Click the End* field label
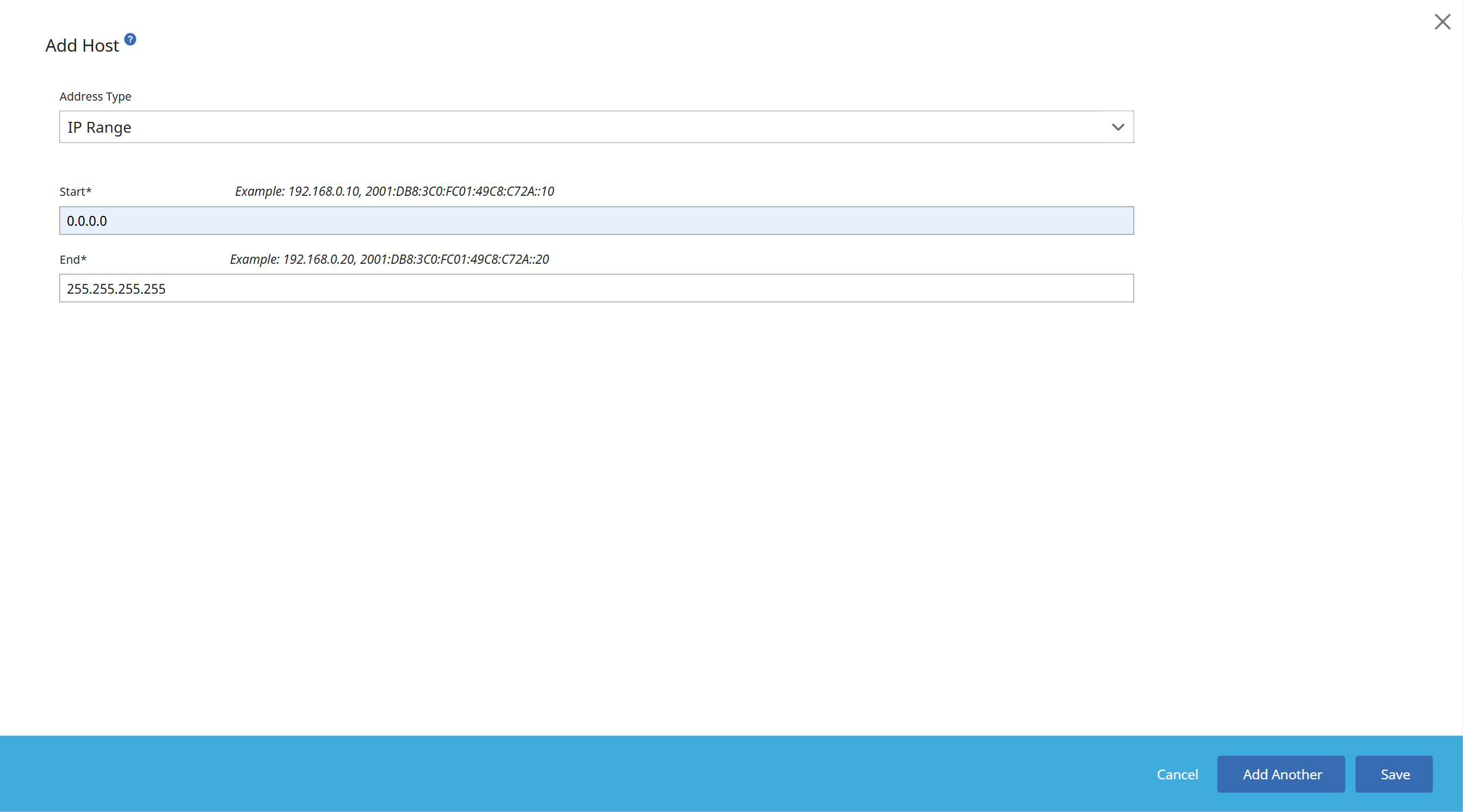This screenshot has width=1463, height=812. (x=73, y=259)
